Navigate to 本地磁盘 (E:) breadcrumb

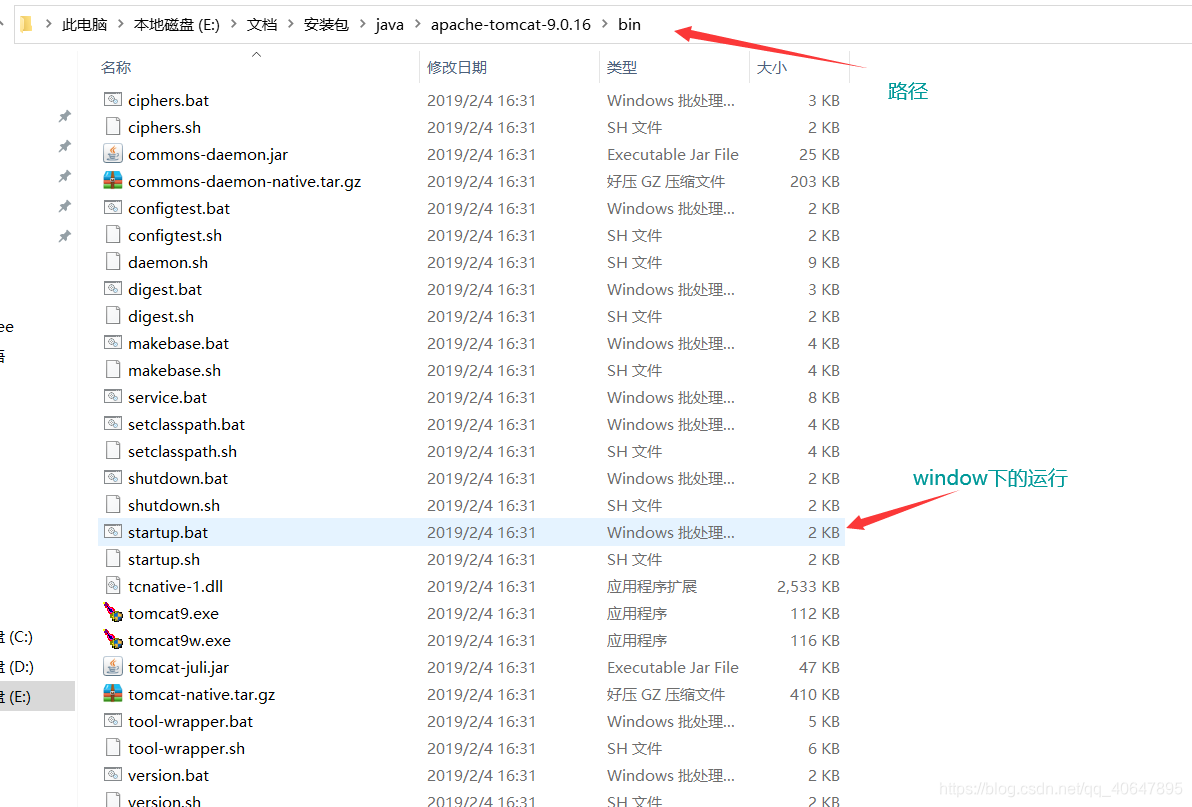pyautogui.click(x=176, y=24)
